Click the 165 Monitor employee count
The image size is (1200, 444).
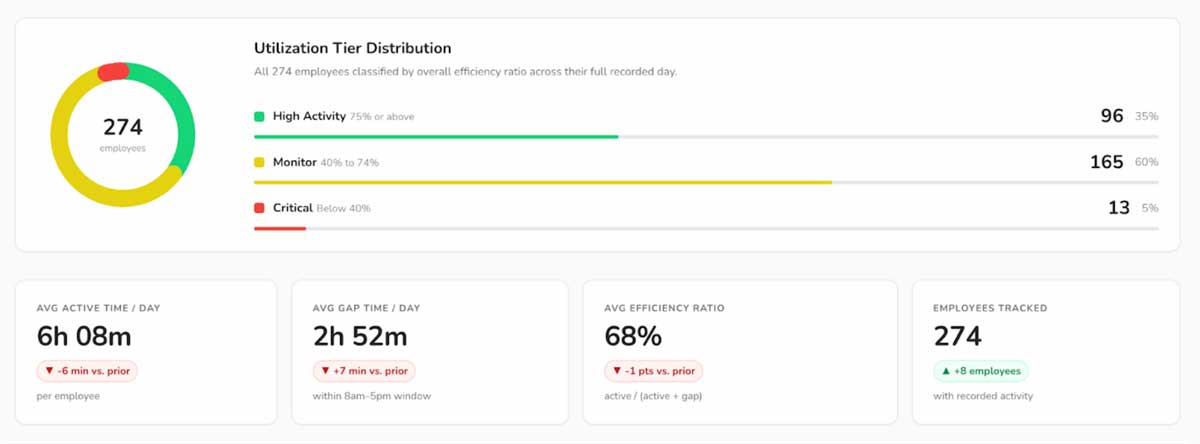(x=1106, y=162)
